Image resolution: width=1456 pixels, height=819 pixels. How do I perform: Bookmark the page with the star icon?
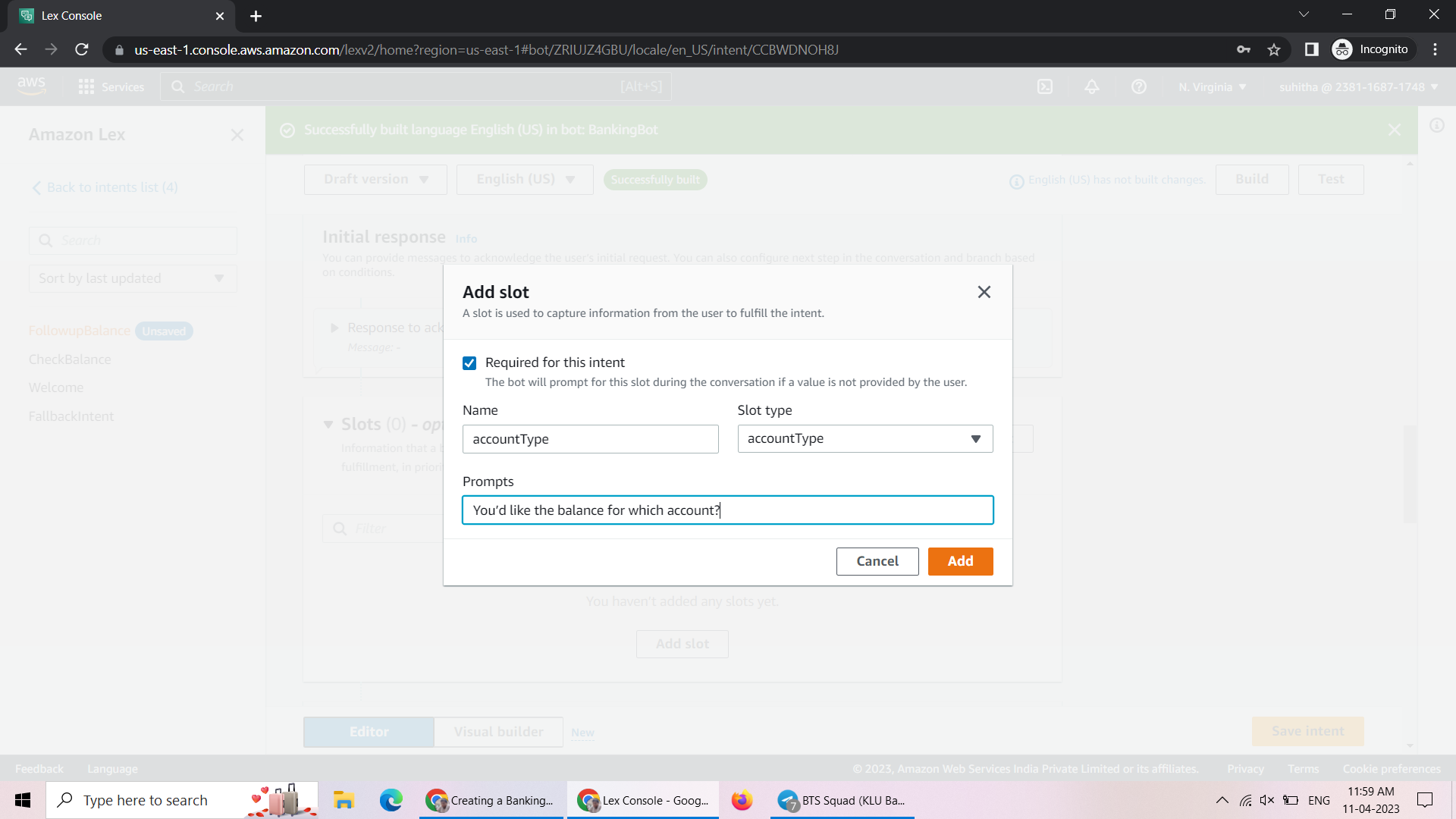pos(1274,49)
